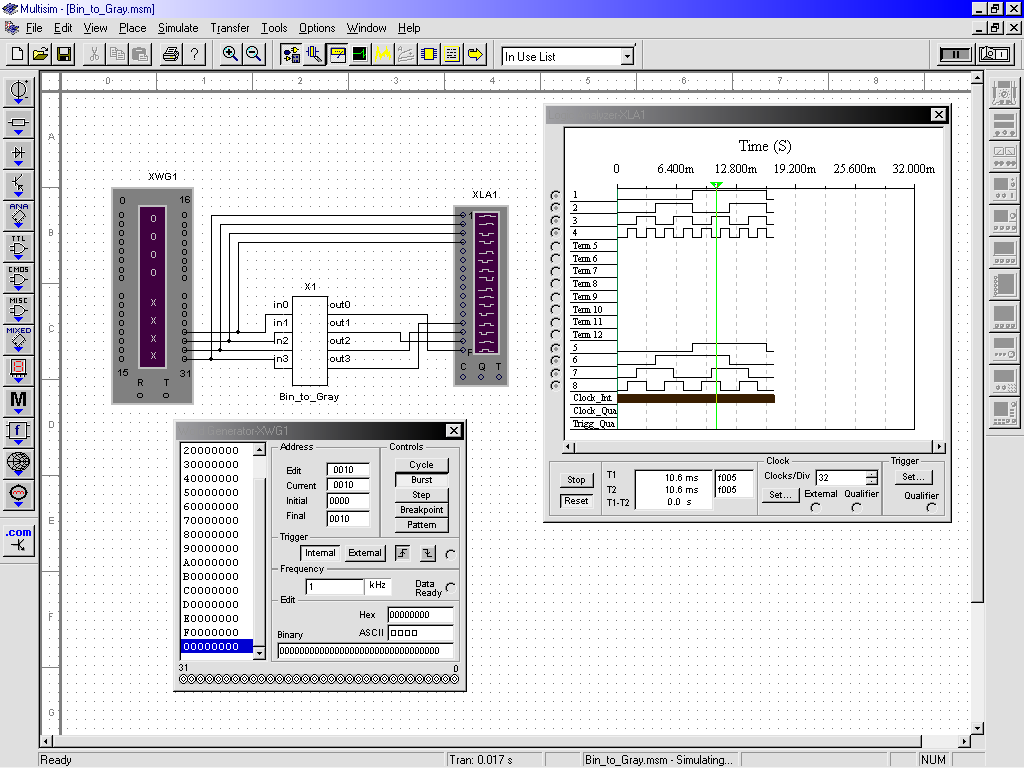
Task: Select Term 12 radio button in analyzer
Action: pos(555,334)
